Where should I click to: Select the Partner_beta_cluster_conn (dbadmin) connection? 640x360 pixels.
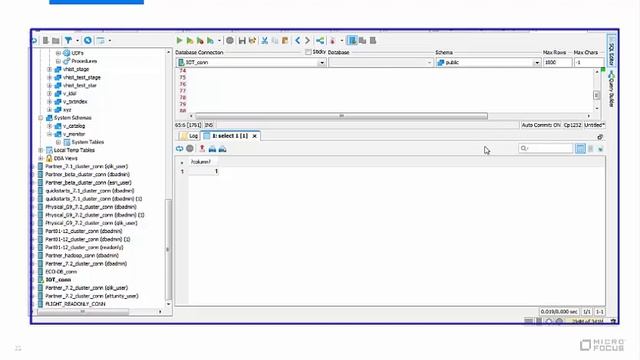87,174
